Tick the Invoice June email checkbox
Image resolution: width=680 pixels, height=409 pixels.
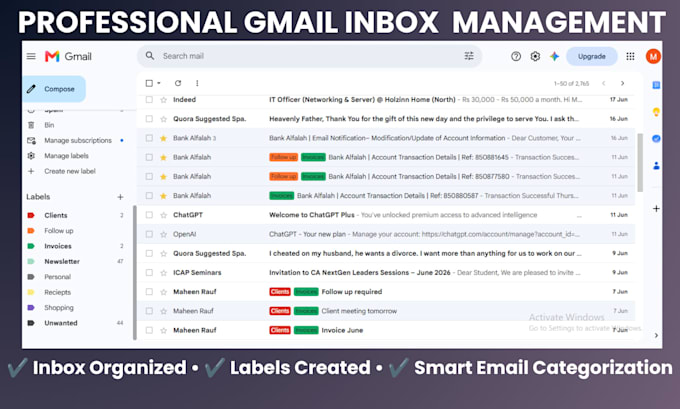click(x=149, y=330)
